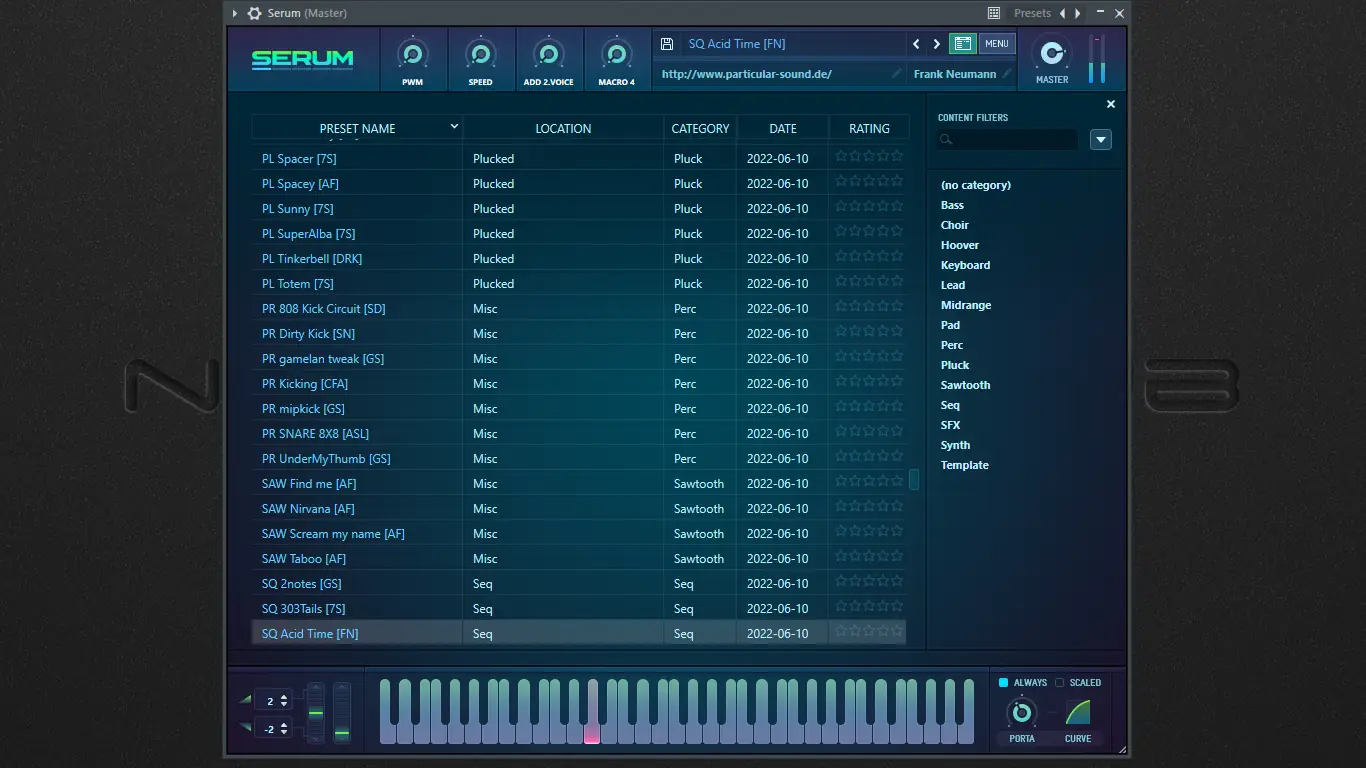Click the Master volume knob
Screen dimensions: 1366x768
[1051, 54]
